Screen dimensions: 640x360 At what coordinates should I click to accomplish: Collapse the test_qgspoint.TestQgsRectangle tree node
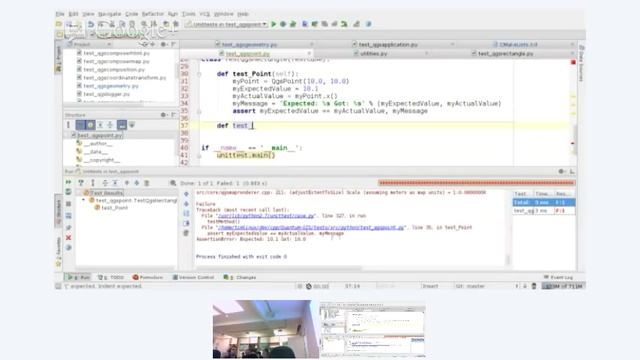[x=84, y=200]
